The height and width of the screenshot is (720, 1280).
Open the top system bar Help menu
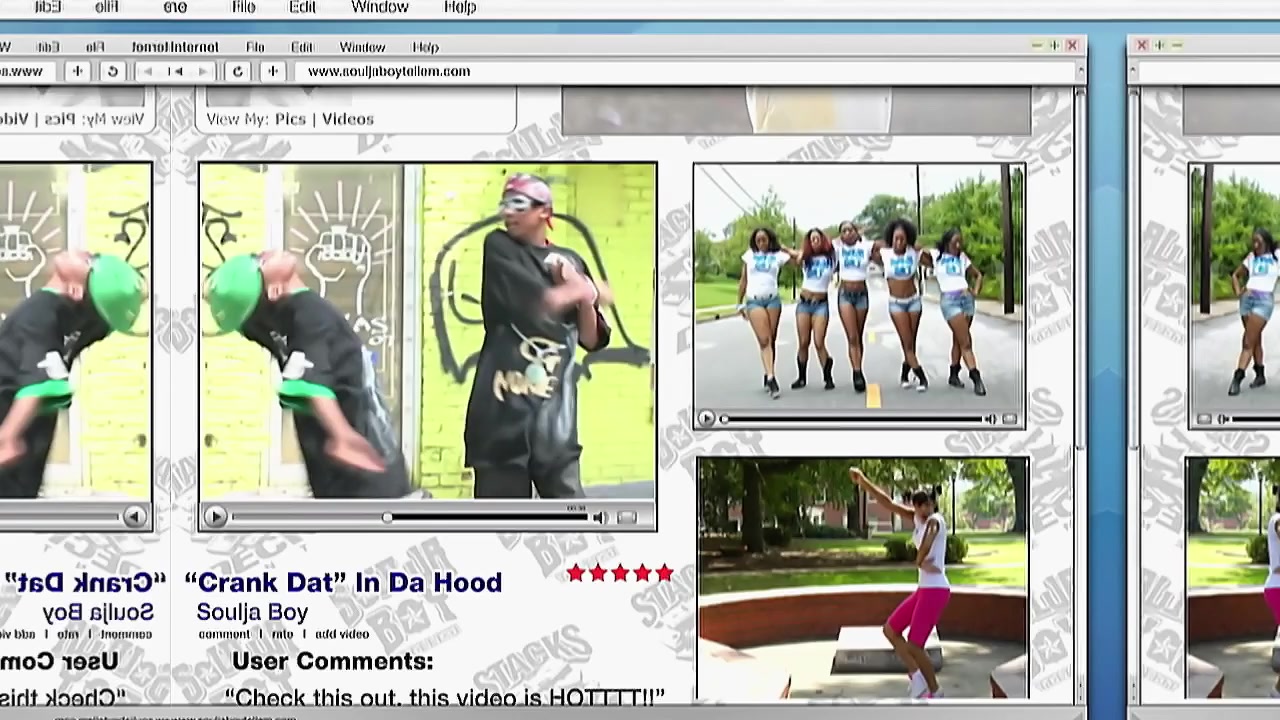pos(460,7)
